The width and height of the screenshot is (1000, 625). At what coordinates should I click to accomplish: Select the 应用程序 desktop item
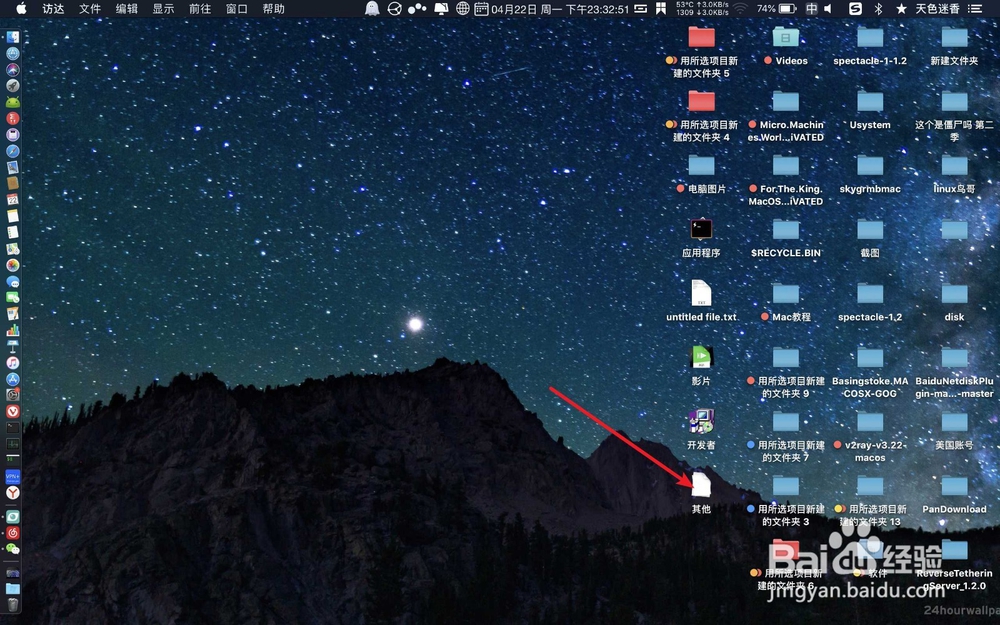(x=701, y=236)
